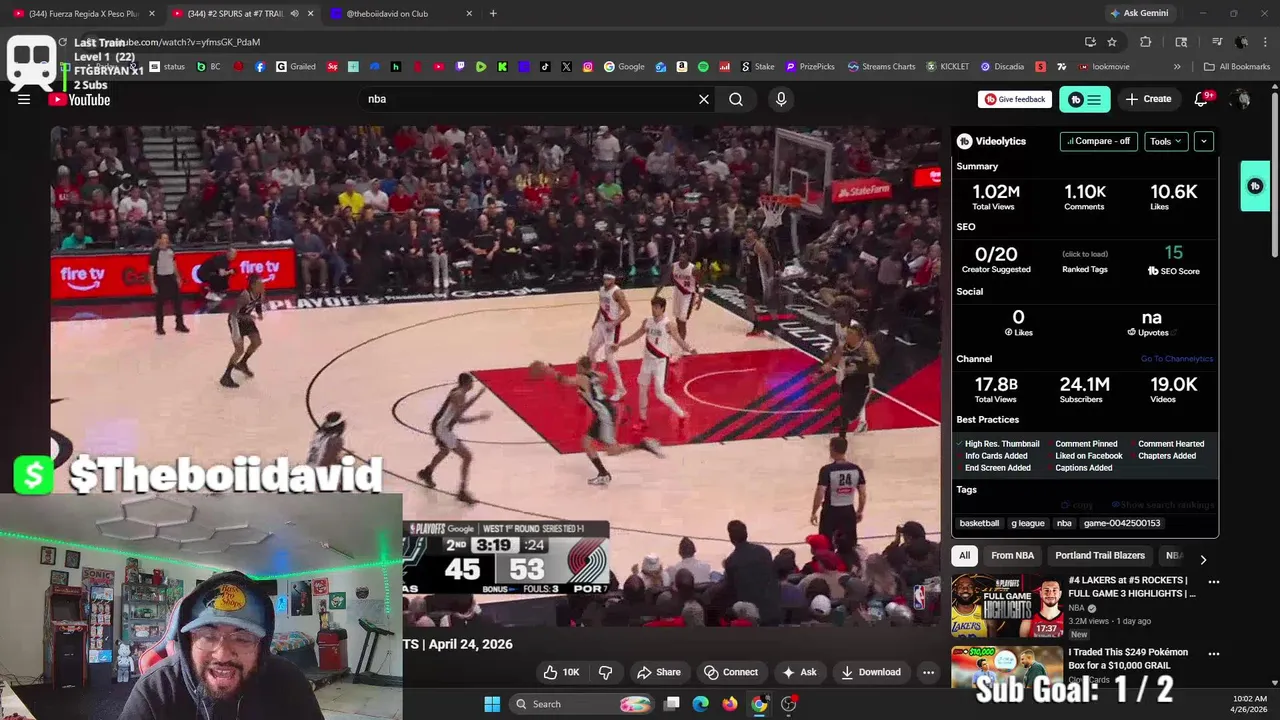Click the nba tag
Screen dimensions: 1280x720
1064,523
